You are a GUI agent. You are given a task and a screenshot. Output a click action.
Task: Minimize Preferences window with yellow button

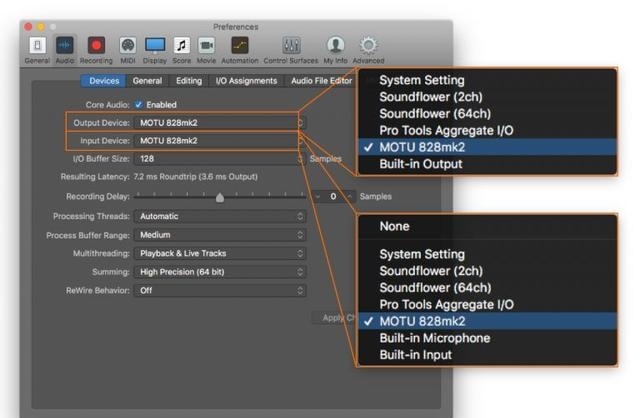[40, 27]
